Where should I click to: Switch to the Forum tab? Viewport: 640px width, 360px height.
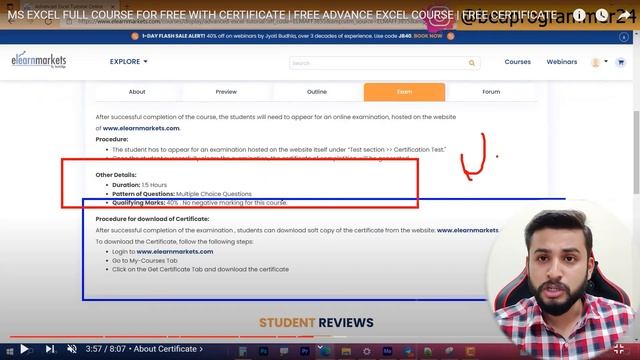point(491,92)
